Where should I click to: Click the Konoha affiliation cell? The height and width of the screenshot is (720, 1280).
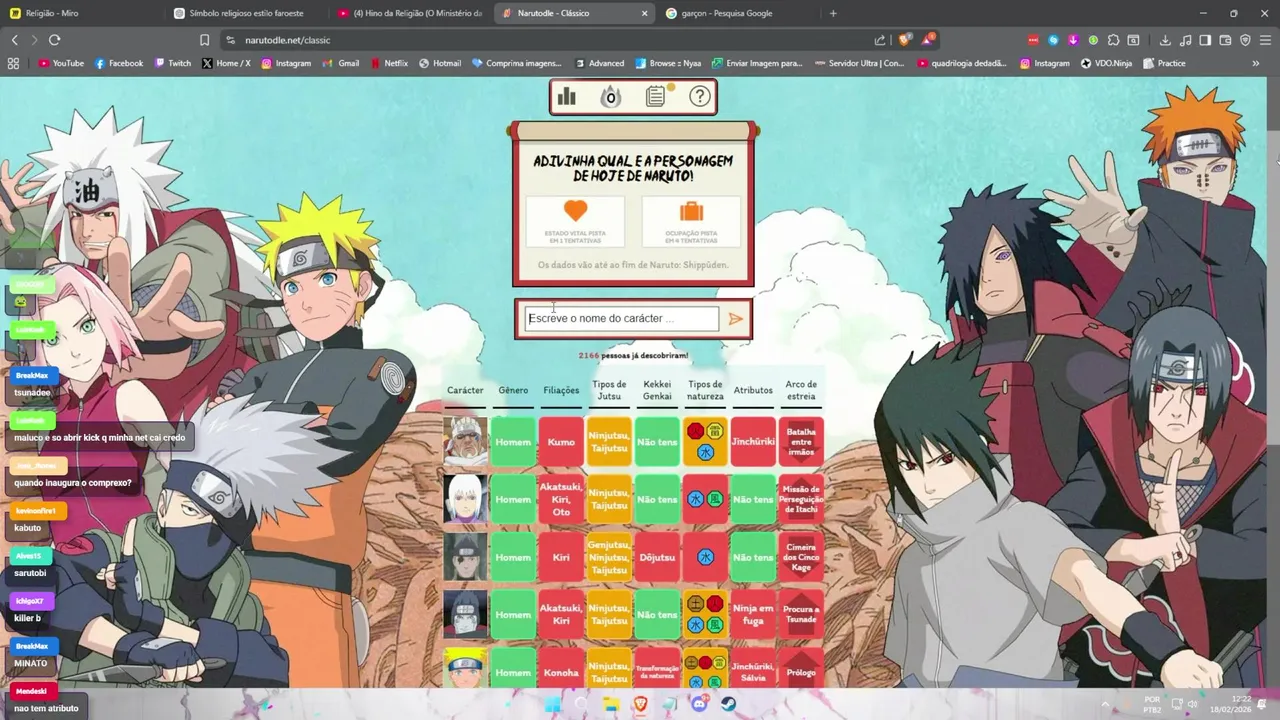(561, 672)
